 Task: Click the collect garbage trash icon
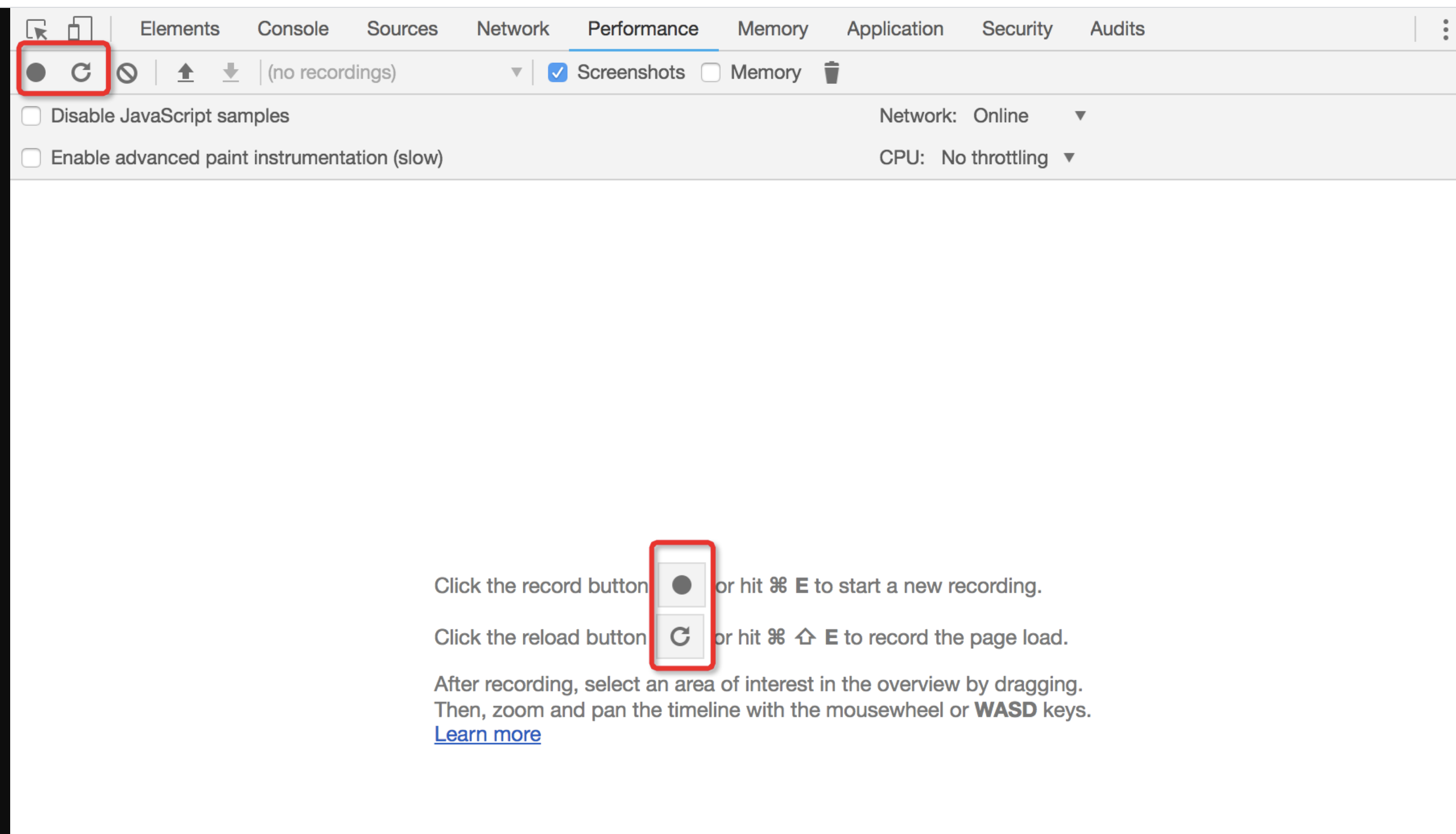832,73
